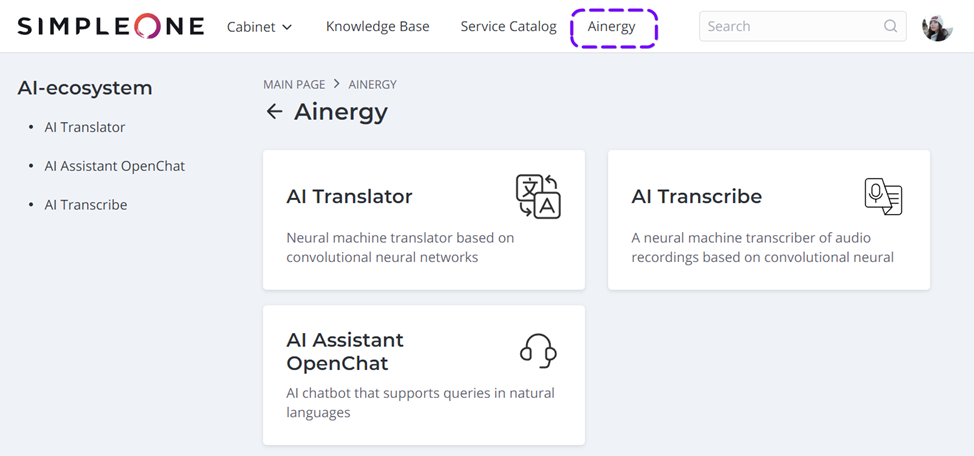Click the AI Transcribe microphone icon
This screenshot has height=456, width=974.
(x=883, y=197)
